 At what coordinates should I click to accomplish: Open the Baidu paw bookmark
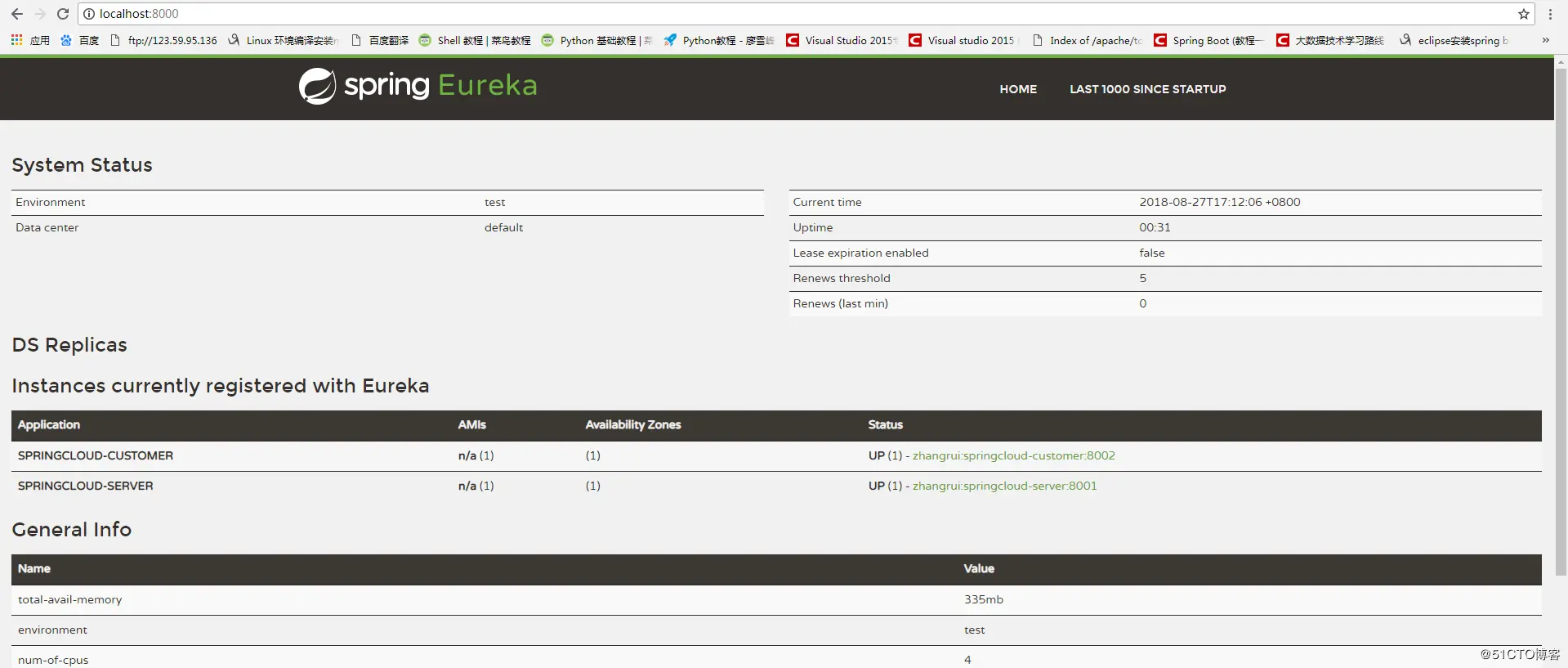79,40
